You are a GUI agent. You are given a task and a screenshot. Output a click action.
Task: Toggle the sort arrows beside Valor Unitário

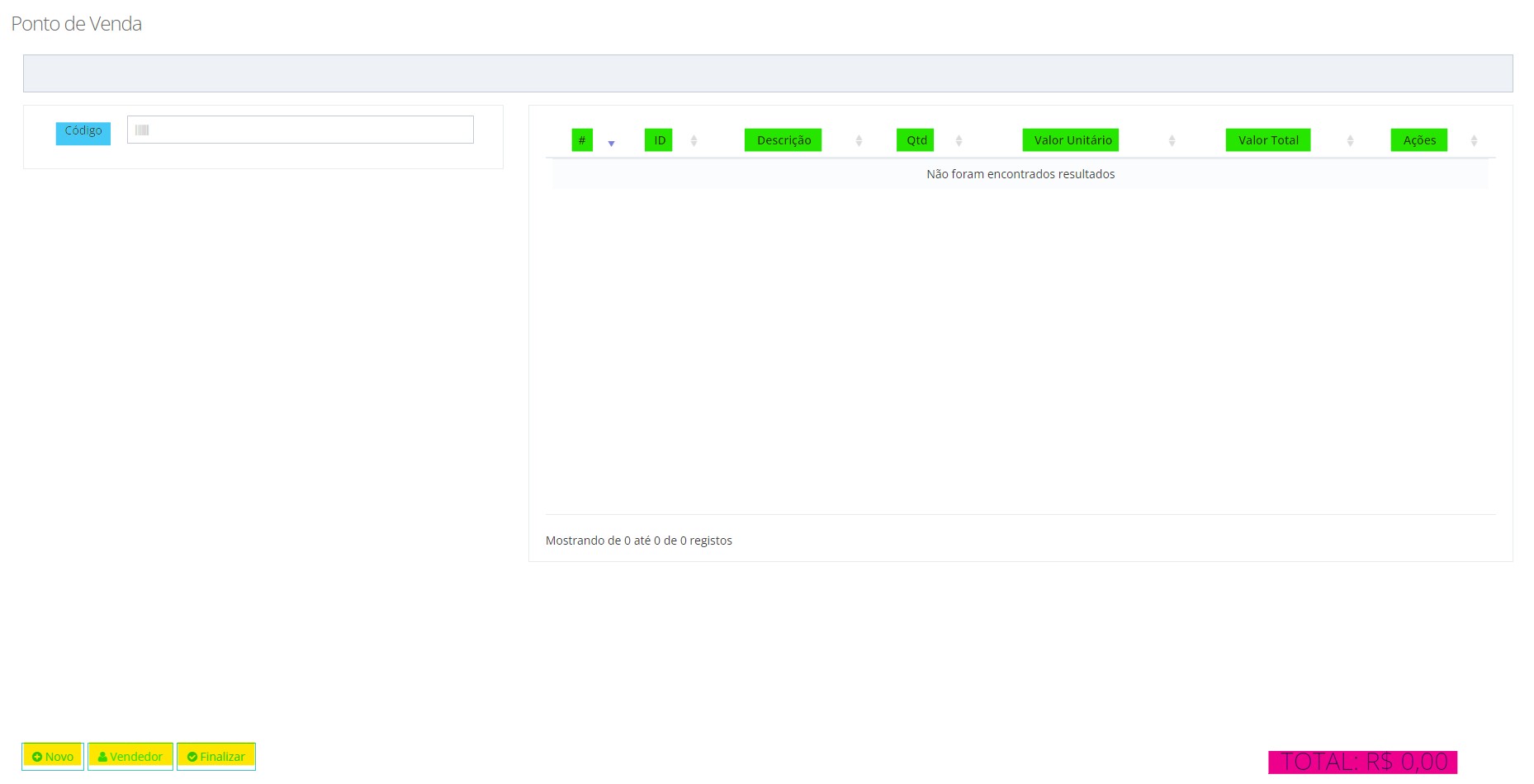pyautogui.click(x=1172, y=141)
